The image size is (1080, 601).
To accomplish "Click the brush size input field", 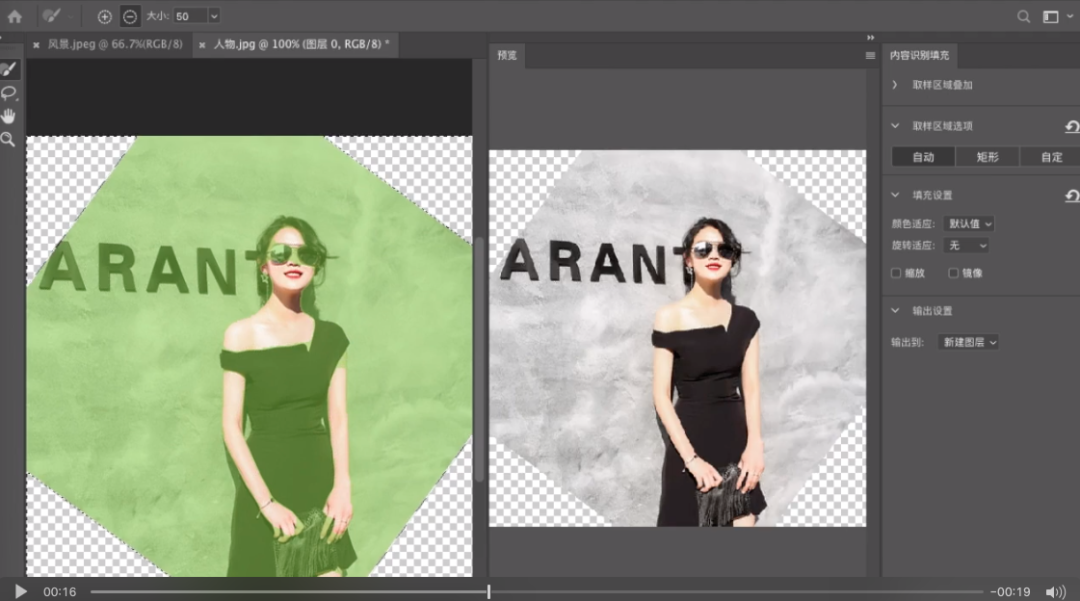I will [188, 16].
